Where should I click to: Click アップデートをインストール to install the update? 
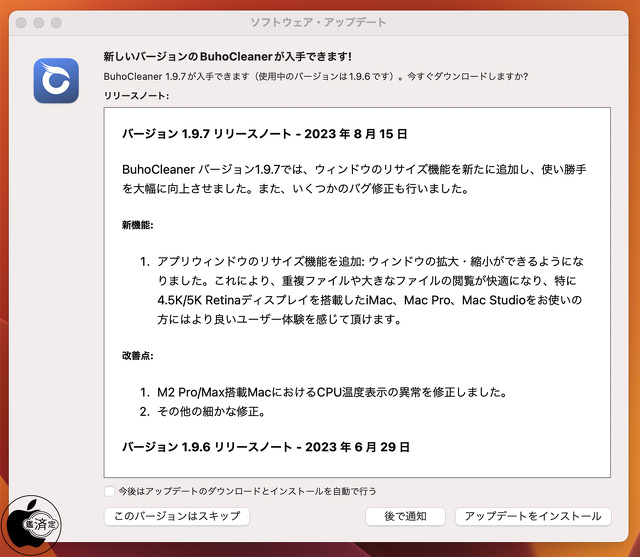coord(532,516)
